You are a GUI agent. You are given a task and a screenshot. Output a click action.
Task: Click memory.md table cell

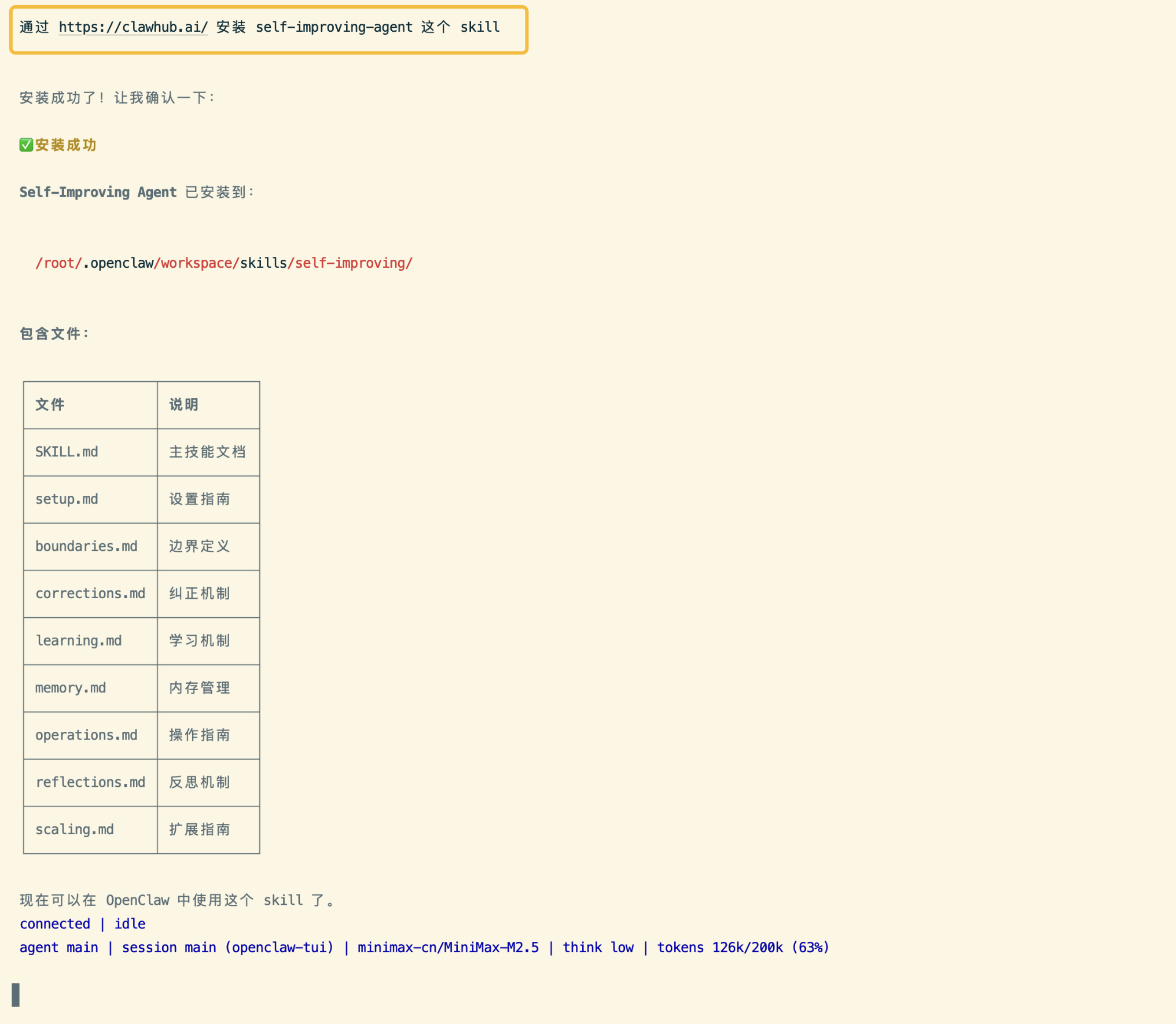pos(71,688)
